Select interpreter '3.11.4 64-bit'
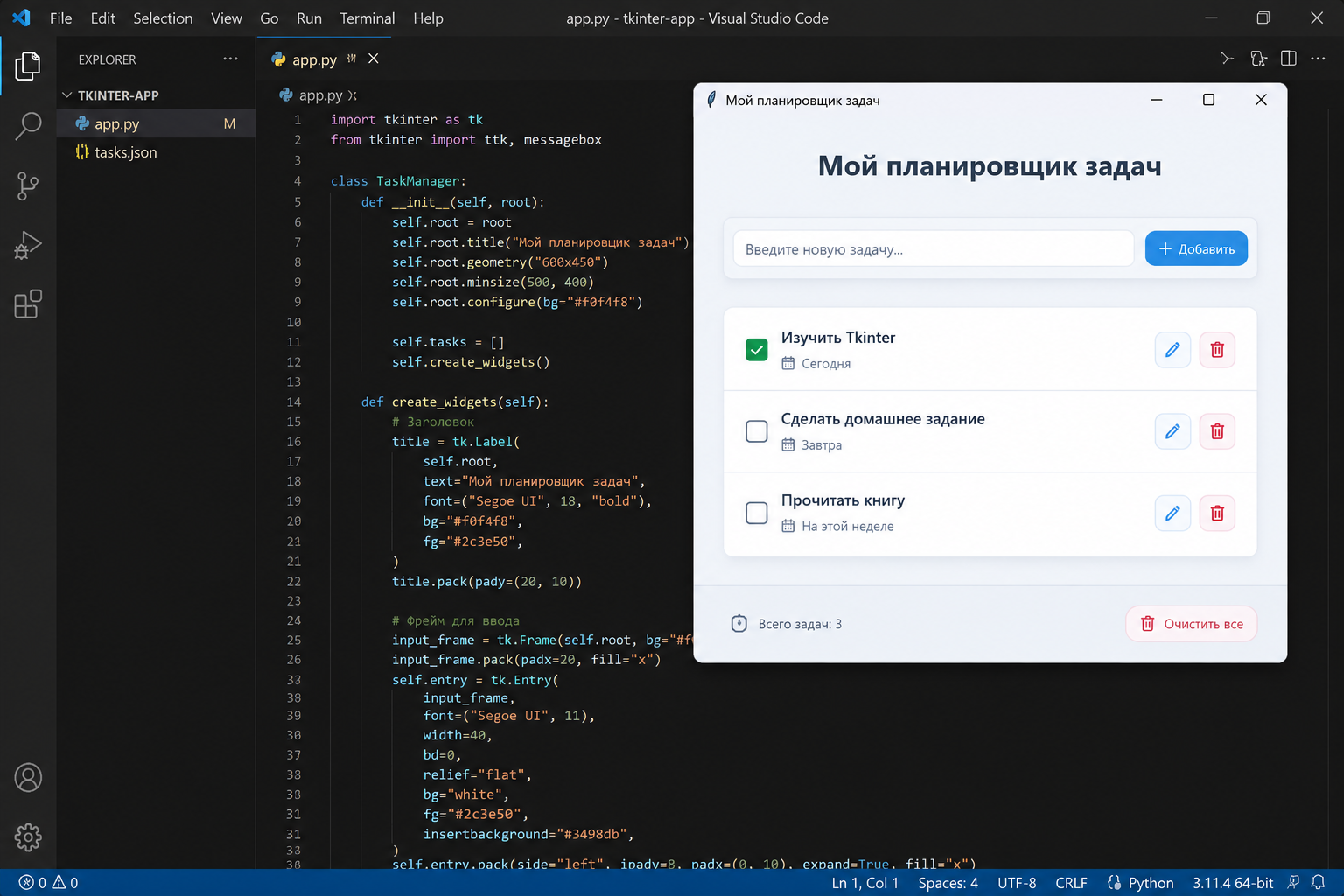1344x896 pixels. (x=1233, y=883)
